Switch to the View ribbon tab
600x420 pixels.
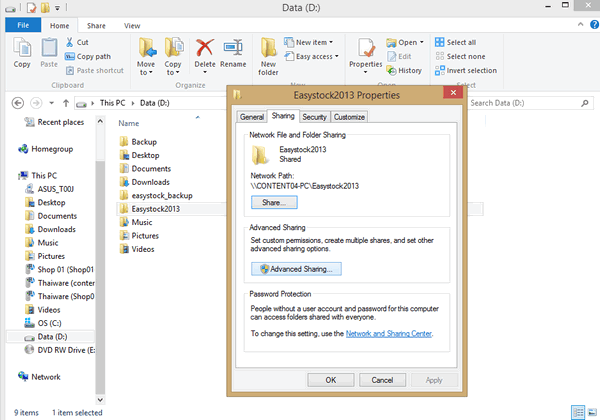(132, 26)
